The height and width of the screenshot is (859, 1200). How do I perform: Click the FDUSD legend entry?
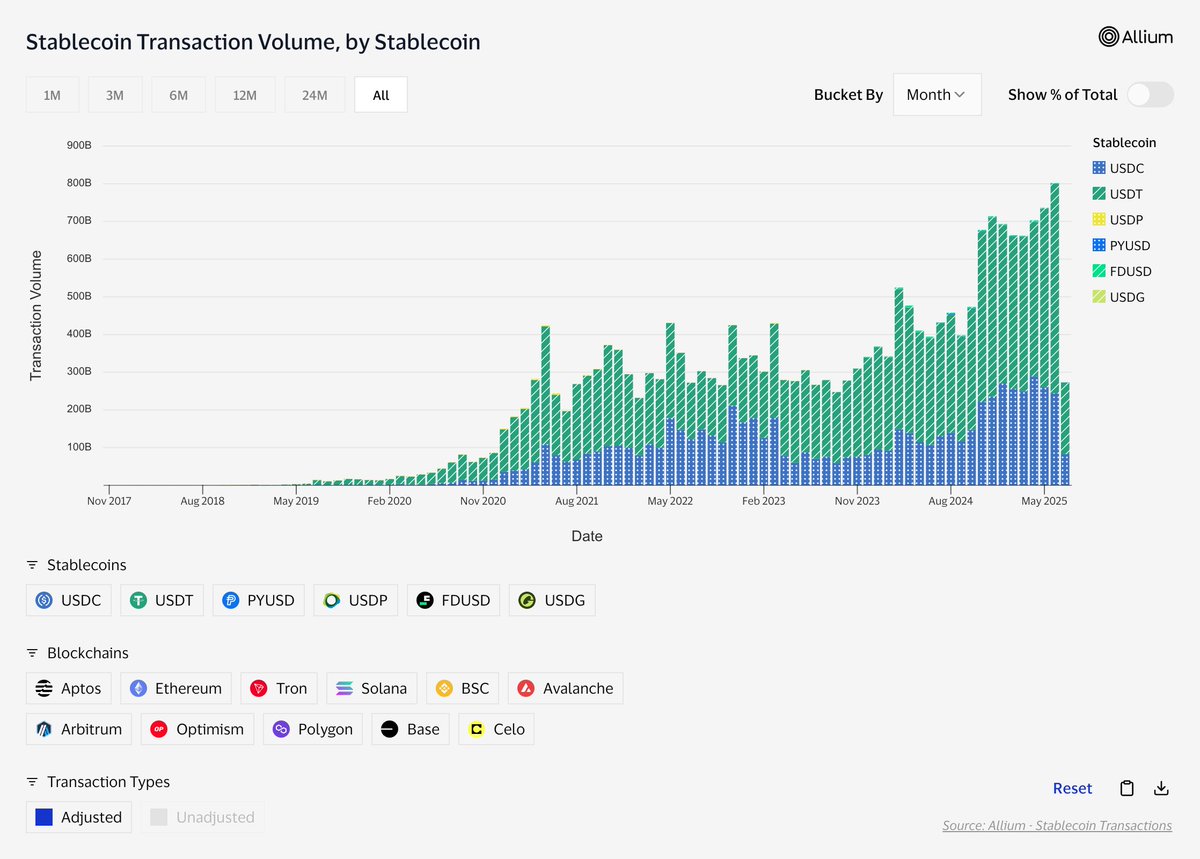tap(1122, 271)
